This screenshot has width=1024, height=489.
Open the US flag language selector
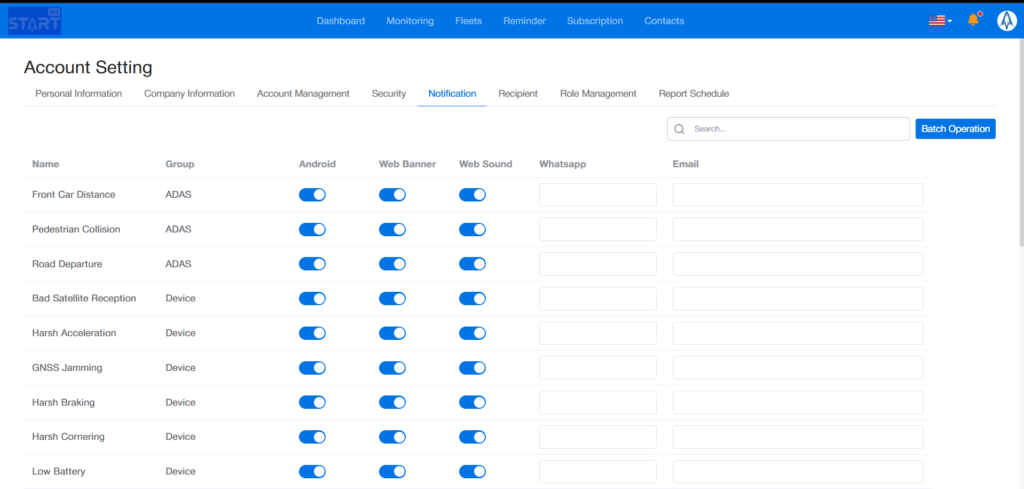939,20
